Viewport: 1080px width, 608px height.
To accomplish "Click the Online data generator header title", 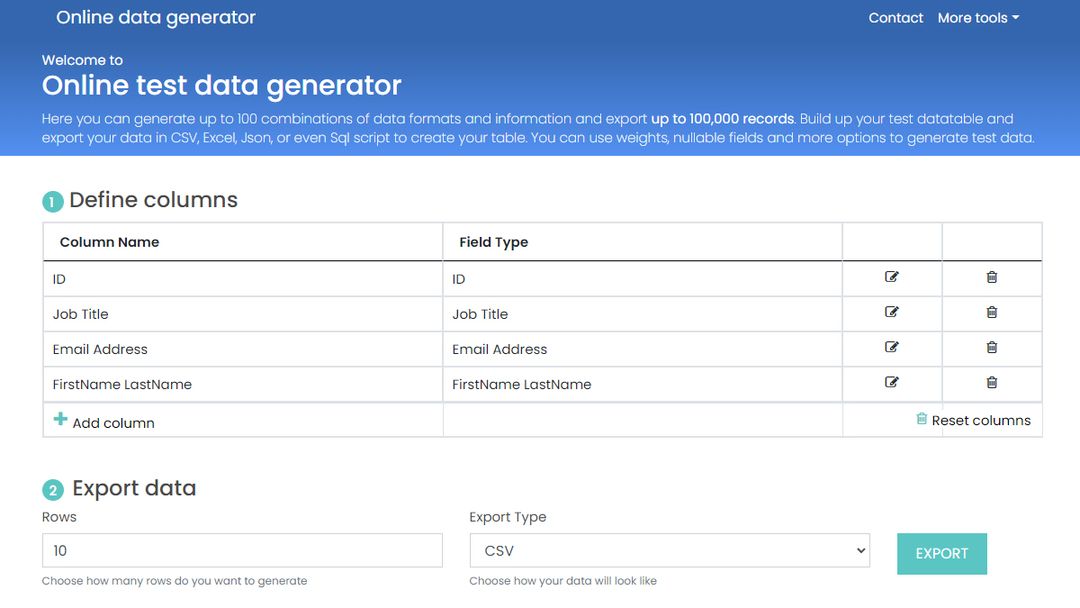I will pos(155,17).
